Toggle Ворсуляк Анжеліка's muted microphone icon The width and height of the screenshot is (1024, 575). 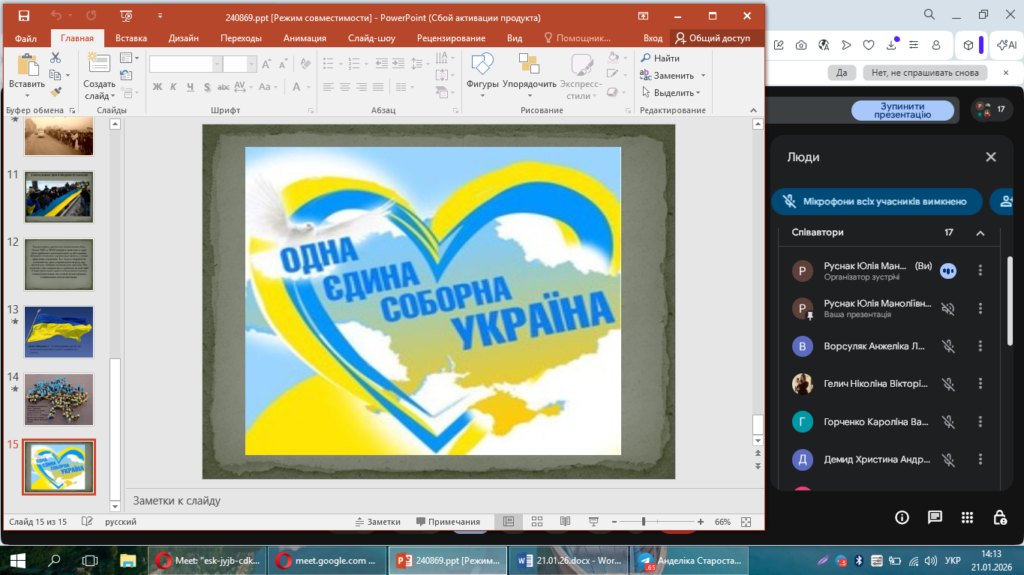click(948, 346)
